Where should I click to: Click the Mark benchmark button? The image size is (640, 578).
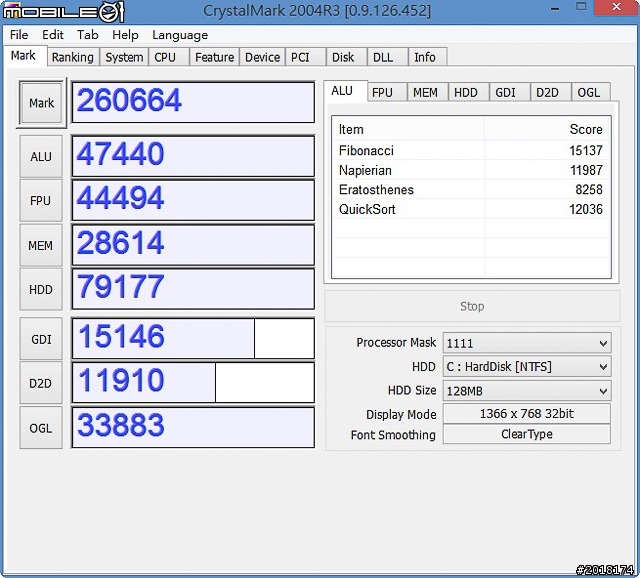point(41,103)
